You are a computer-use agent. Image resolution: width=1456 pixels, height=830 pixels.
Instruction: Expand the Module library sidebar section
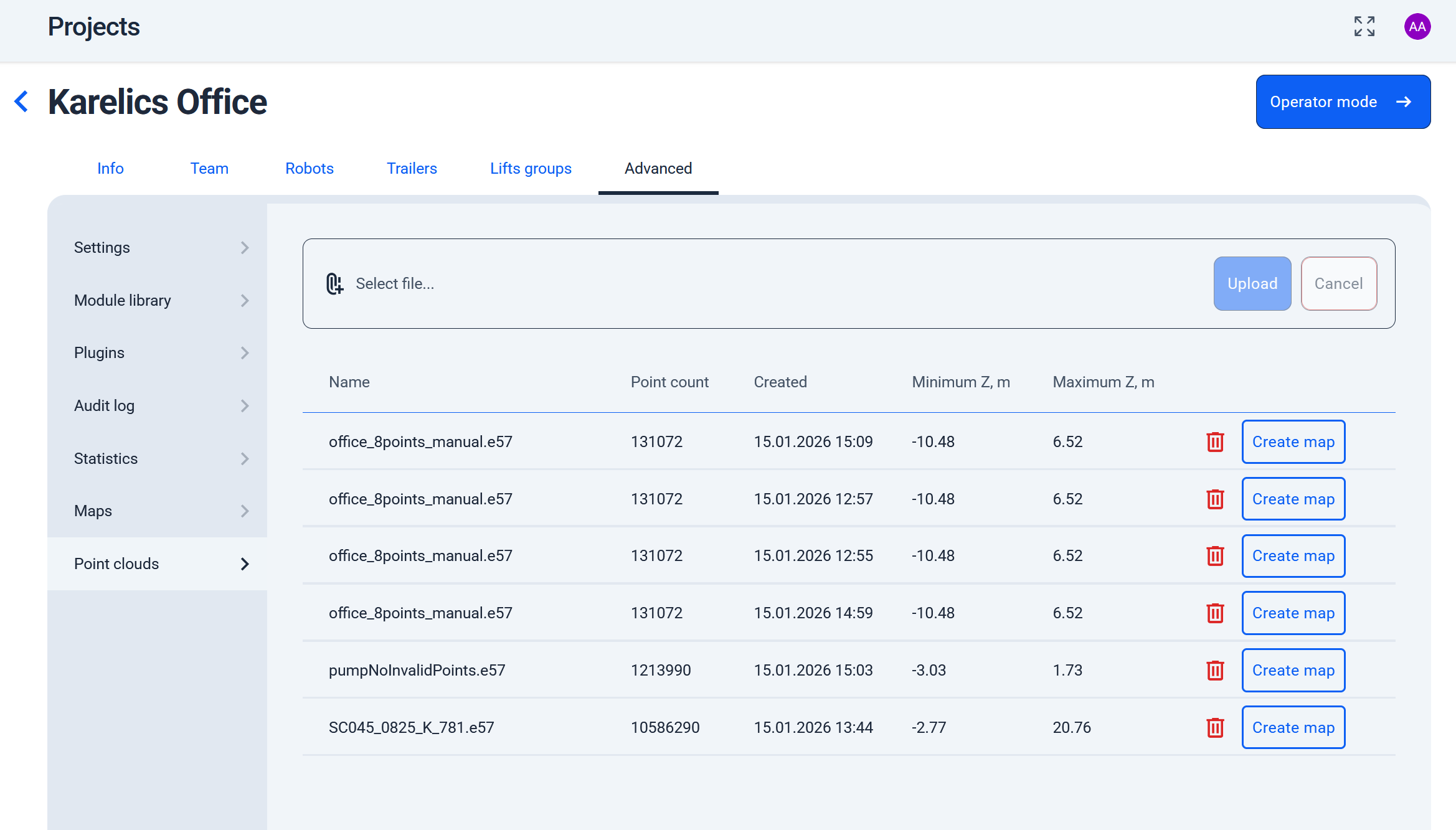click(157, 301)
